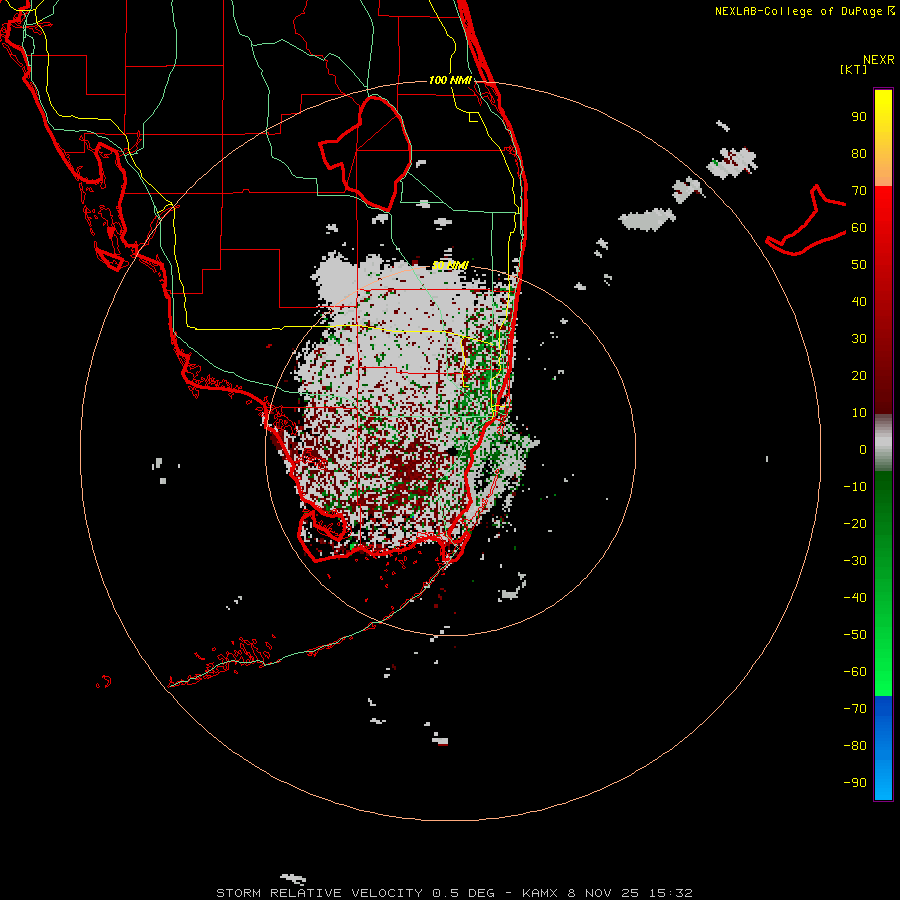Click the 100 NMI range ring label
This screenshot has height=900, width=900.
point(450,80)
